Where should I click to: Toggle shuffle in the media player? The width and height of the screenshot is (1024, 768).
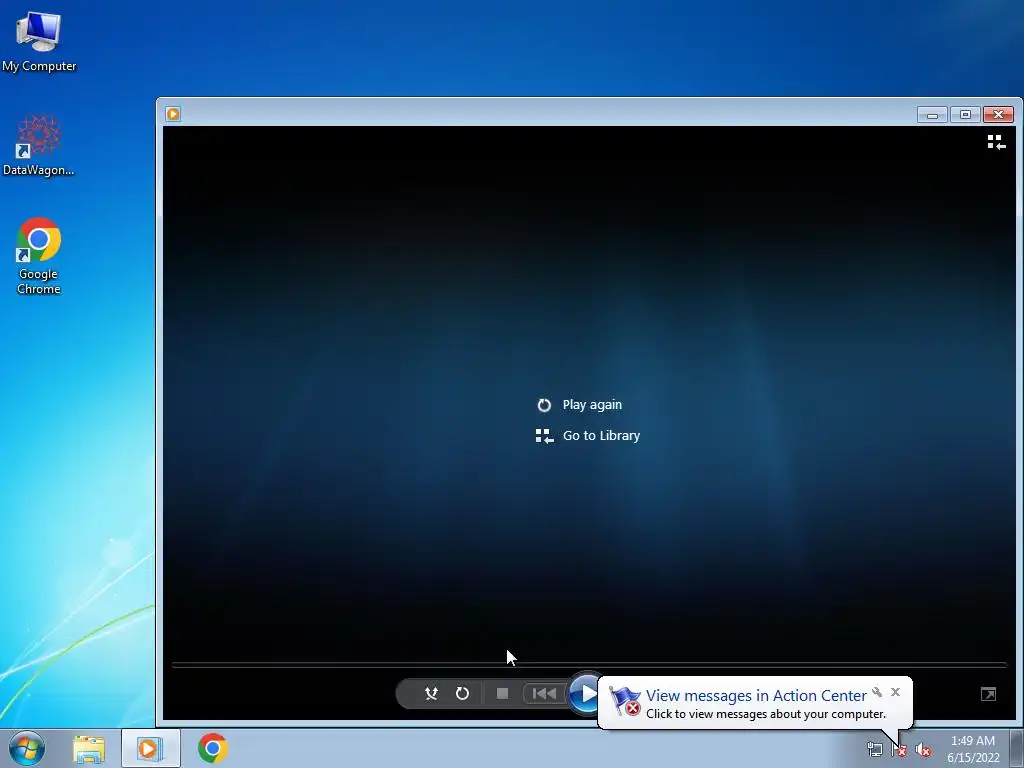click(431, 694)
